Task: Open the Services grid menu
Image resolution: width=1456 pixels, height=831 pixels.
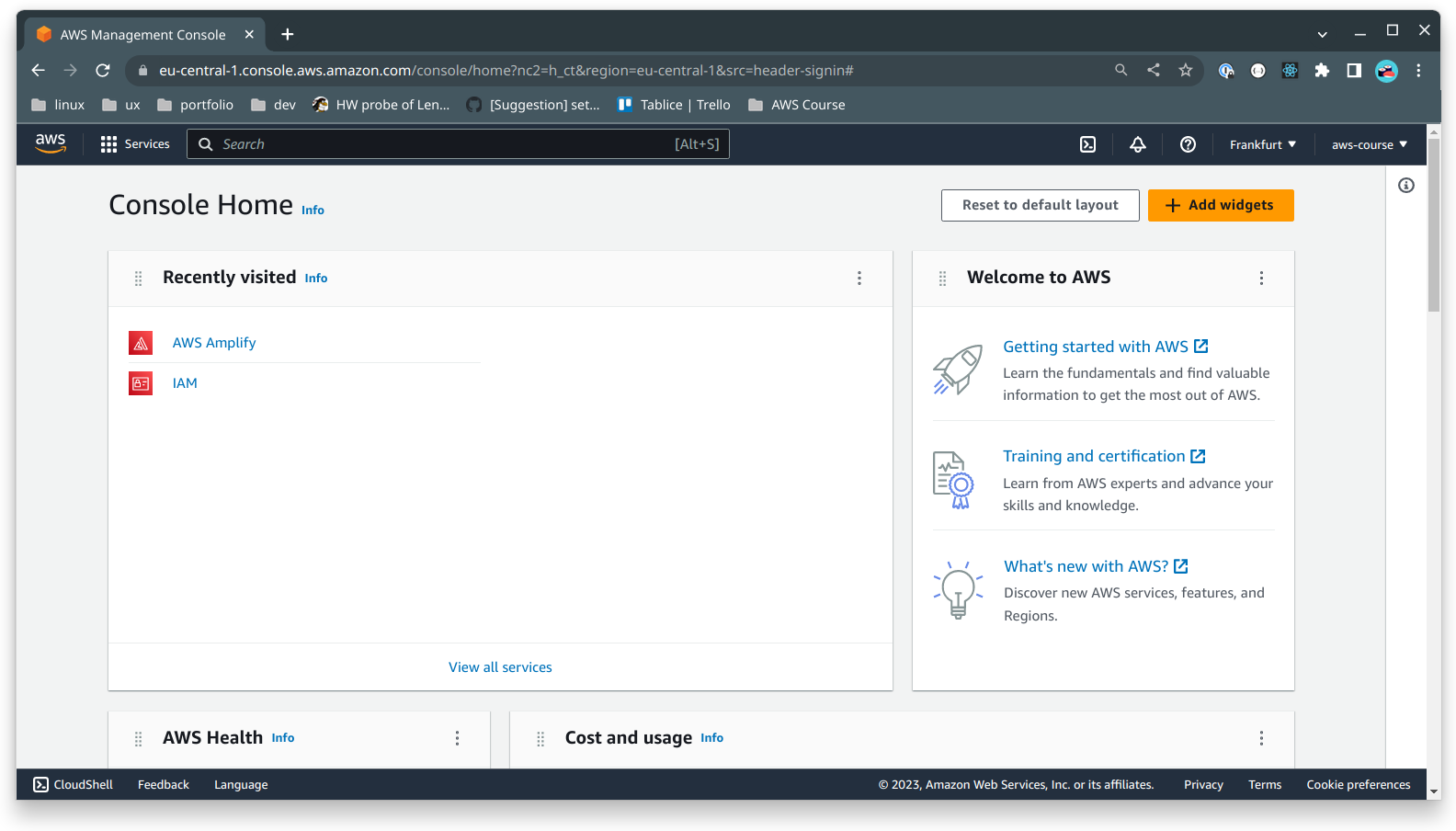Action: [x=135, y=144]
